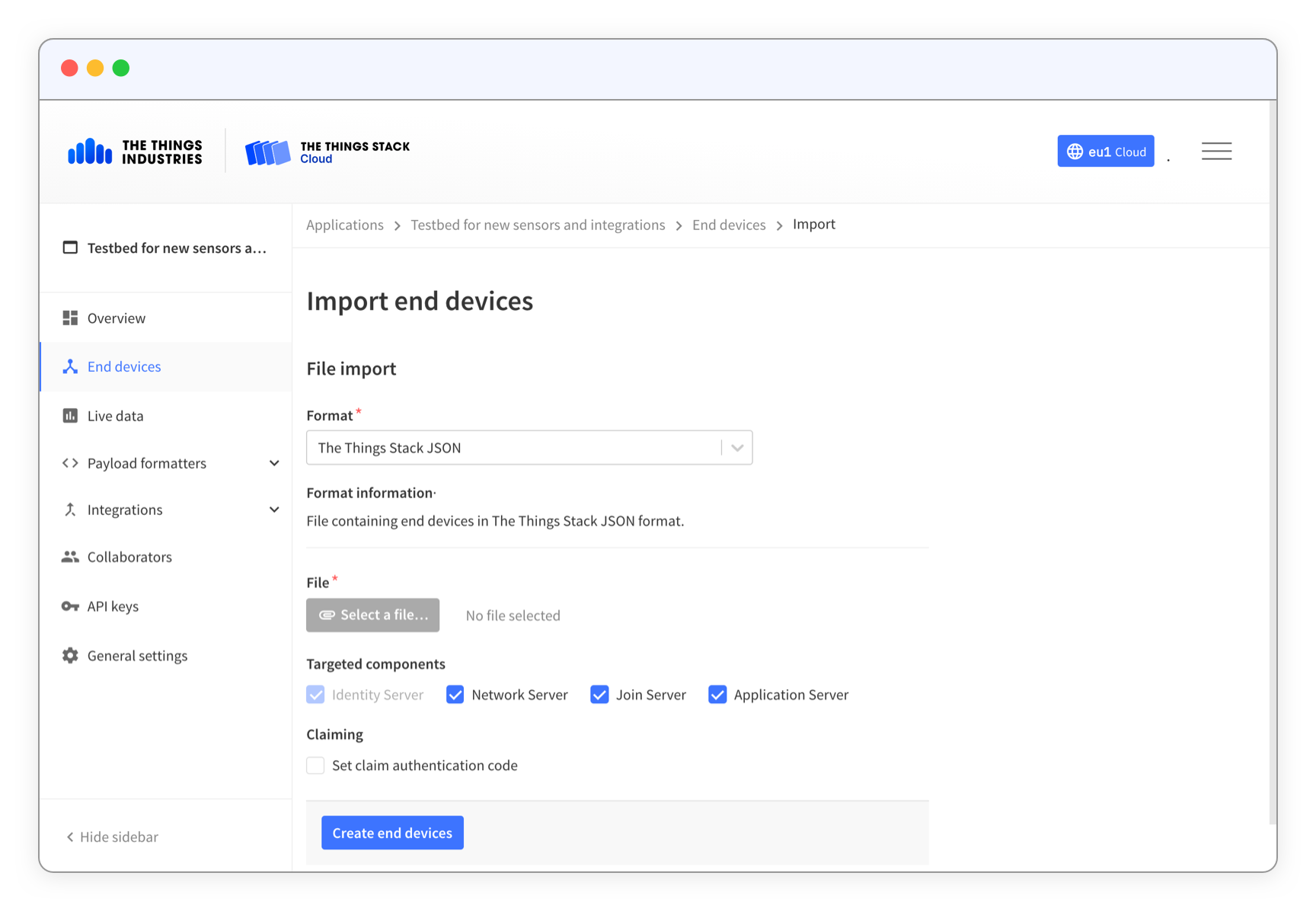Click The Things Industries logo
This screenshot has height=911, width=1316.
[136, 152]
